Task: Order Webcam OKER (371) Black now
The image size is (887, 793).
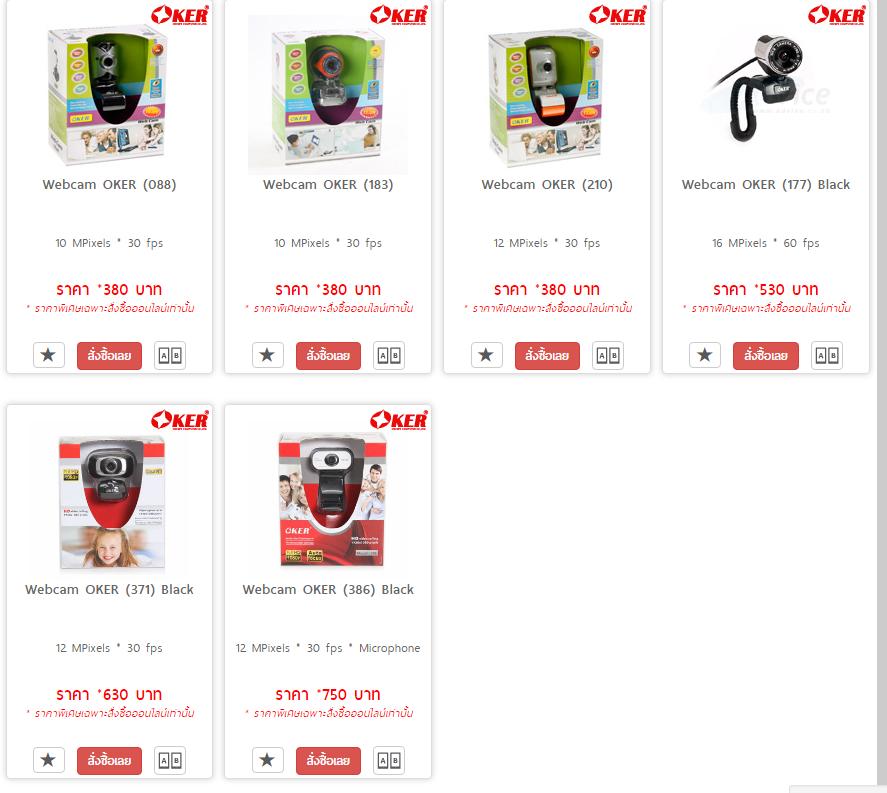Action: point(109,761)
